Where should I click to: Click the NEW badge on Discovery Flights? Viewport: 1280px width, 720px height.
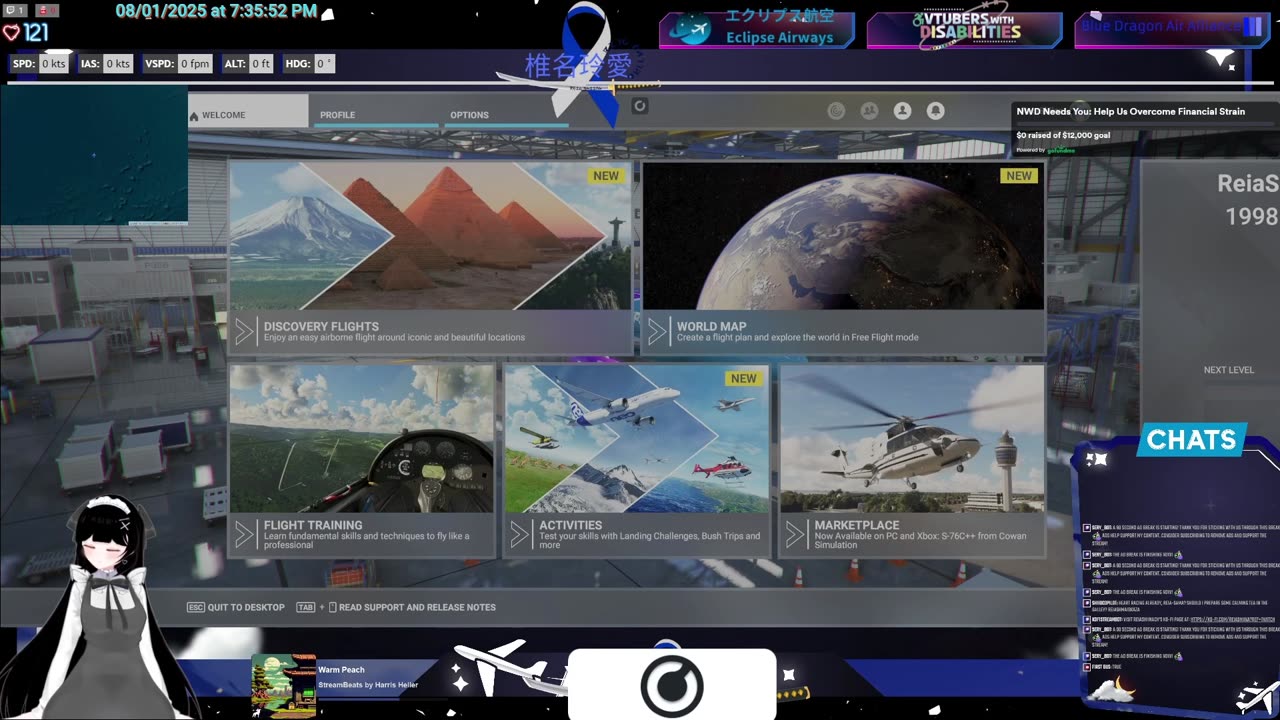(606, 175)
